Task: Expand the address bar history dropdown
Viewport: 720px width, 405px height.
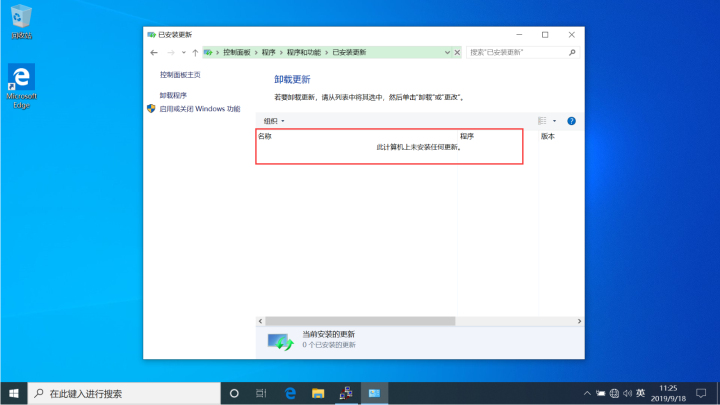Action: coord(447,52)
